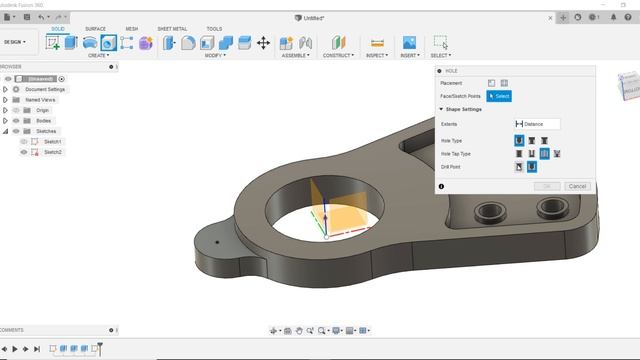Collapse the Sketches node
Image resolution: width=640 pixels, height=360 pixels.
(x=5, y=131)
